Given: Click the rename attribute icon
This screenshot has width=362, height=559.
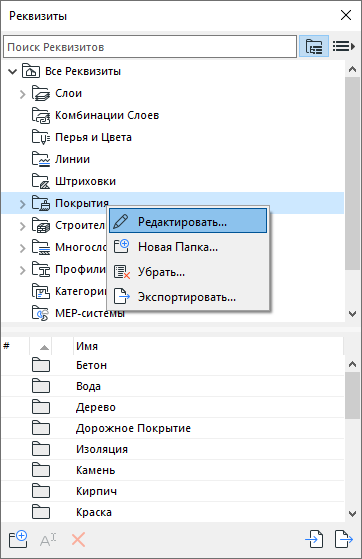Looking at the screenshot, I should (x=48, y=540).
